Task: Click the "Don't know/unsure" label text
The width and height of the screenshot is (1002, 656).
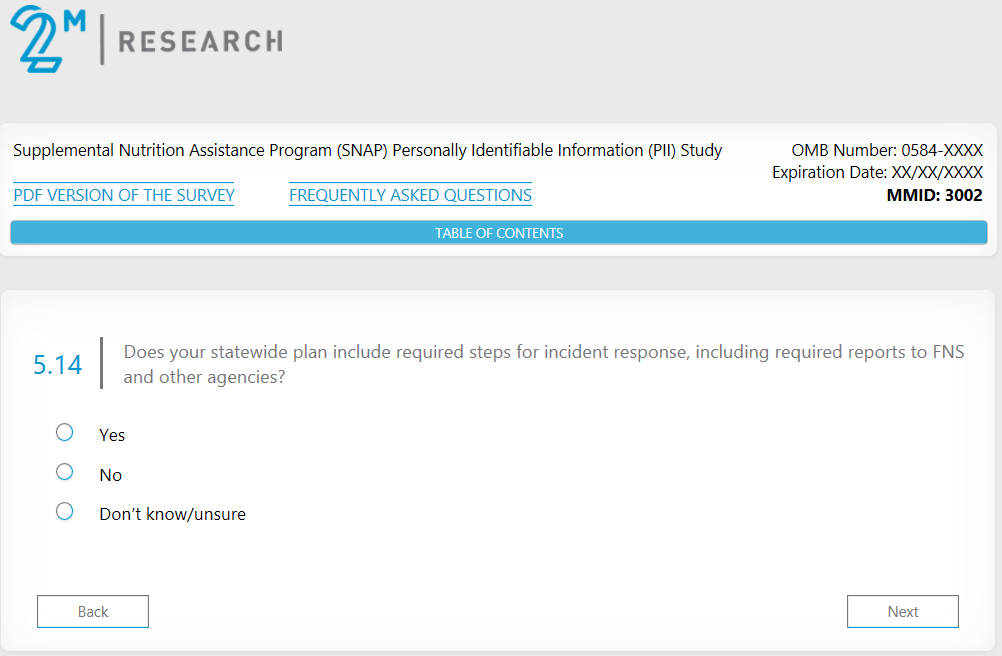Action: tap(172, 514)
